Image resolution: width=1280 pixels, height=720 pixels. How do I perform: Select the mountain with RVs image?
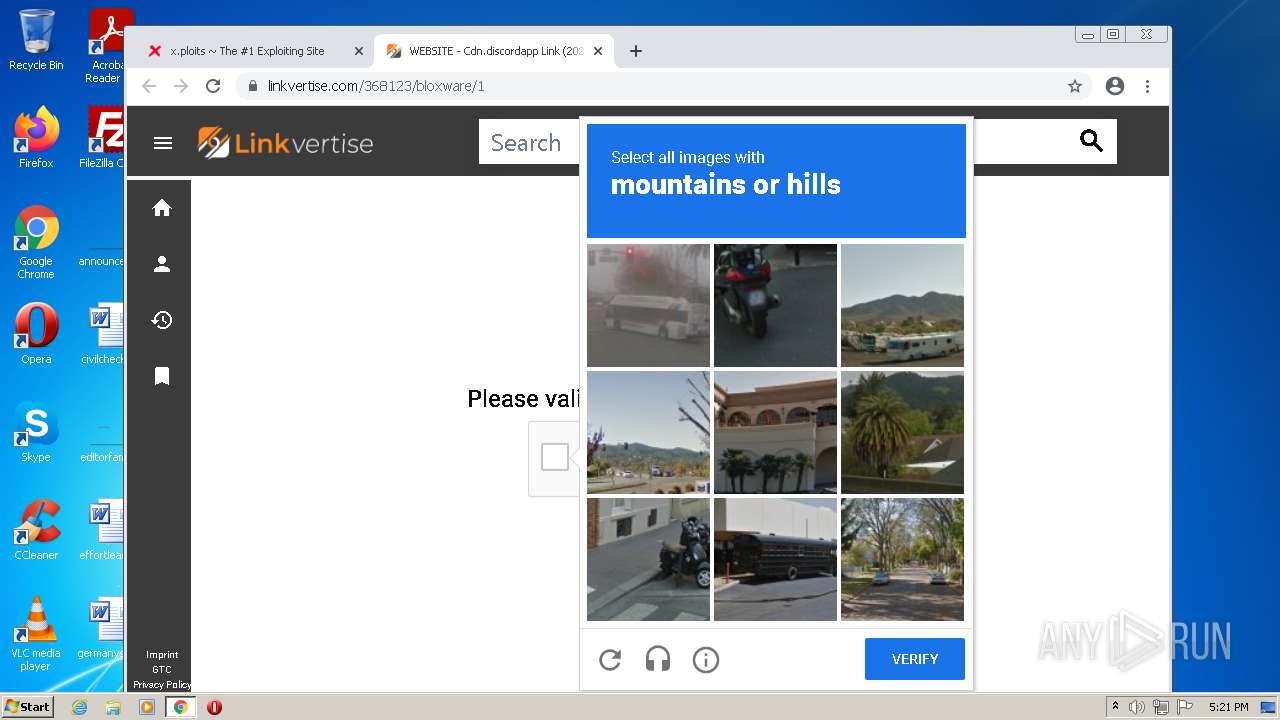coord(902,305)
